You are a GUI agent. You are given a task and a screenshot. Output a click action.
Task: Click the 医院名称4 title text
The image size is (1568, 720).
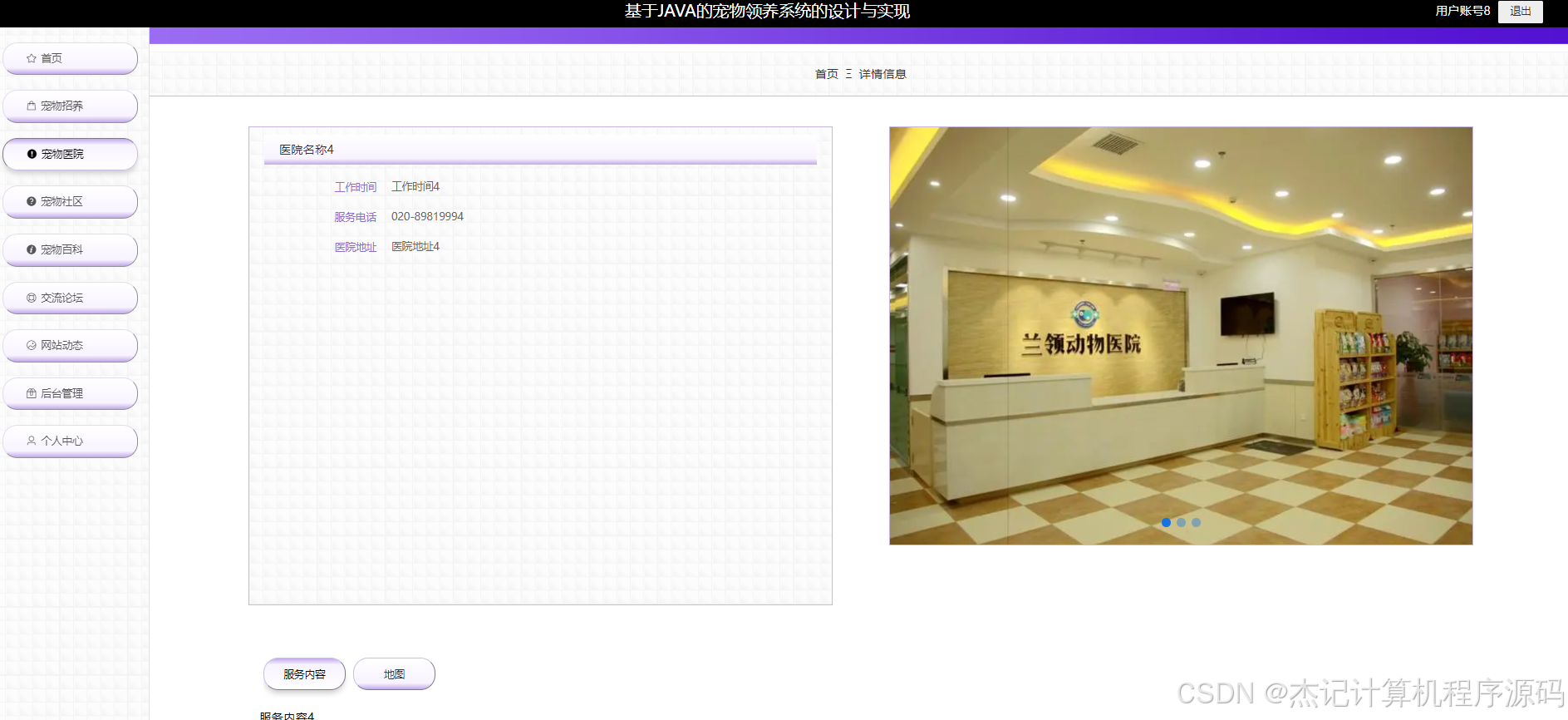pyautogui.click(x=307, y=150)
